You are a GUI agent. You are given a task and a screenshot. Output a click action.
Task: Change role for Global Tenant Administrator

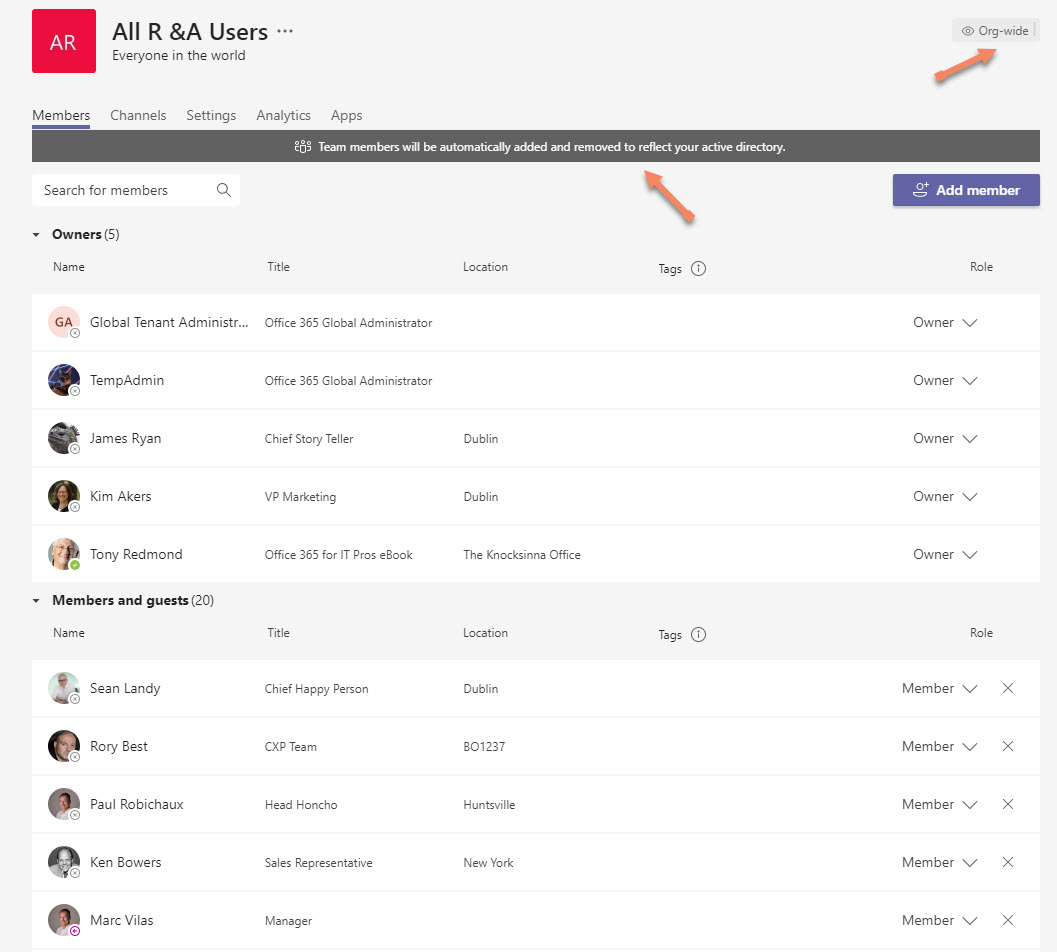pyautogui.click(x=945, y=322)
